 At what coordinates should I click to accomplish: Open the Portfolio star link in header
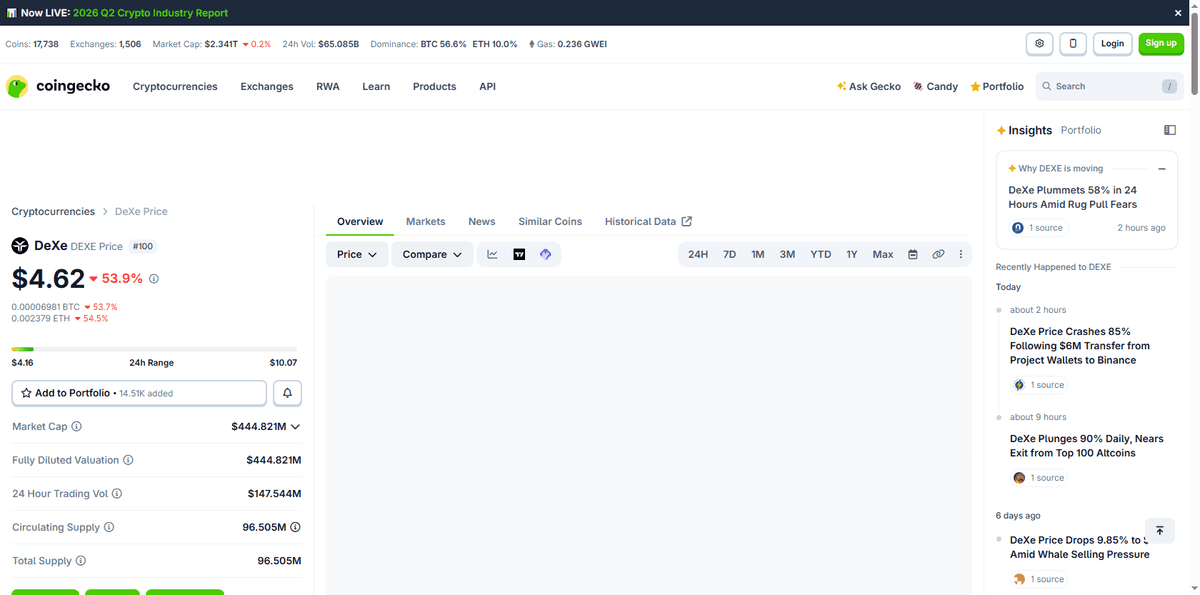pyautogui.click(x=997, y=87)
